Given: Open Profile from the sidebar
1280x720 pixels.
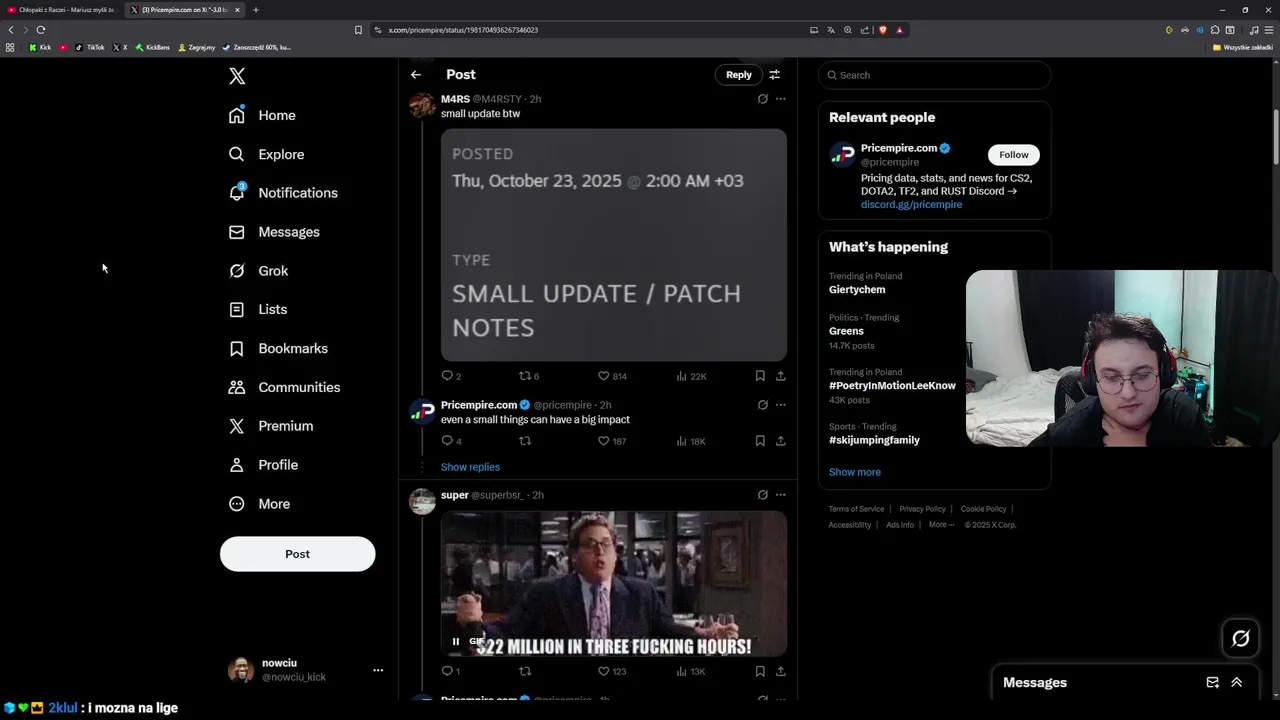Looking at the screenshot, I should pos(263,465).
